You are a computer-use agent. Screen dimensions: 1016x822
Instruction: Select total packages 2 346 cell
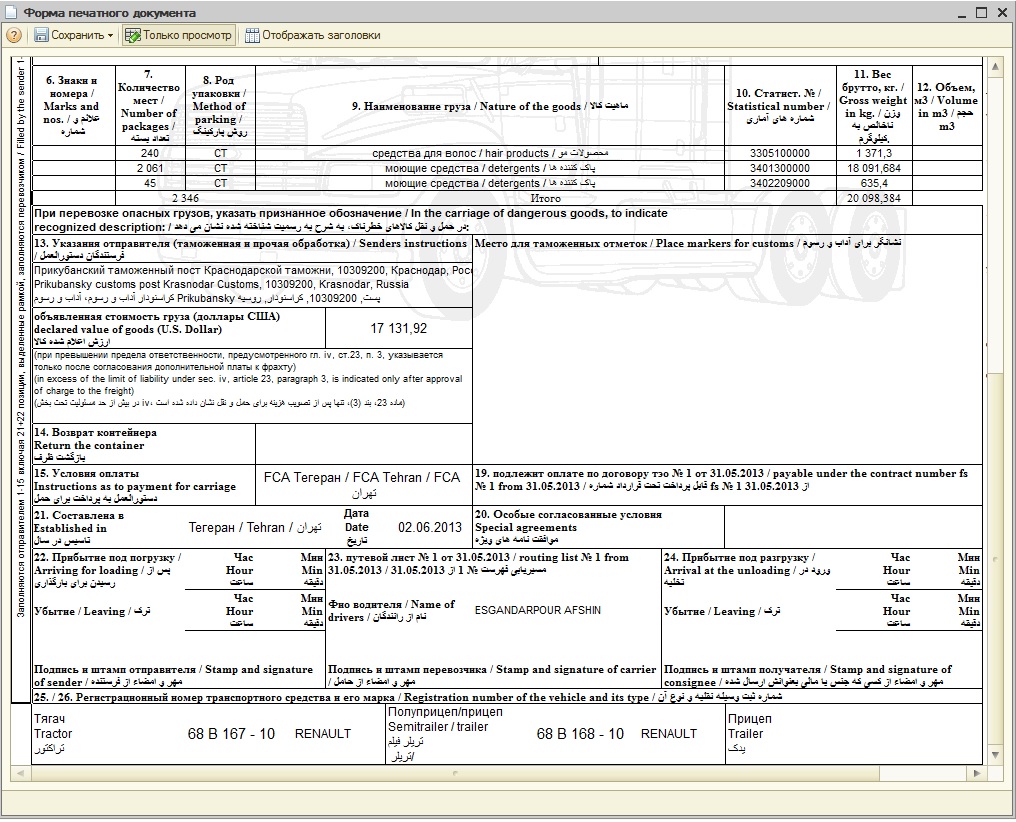point(185,198)
